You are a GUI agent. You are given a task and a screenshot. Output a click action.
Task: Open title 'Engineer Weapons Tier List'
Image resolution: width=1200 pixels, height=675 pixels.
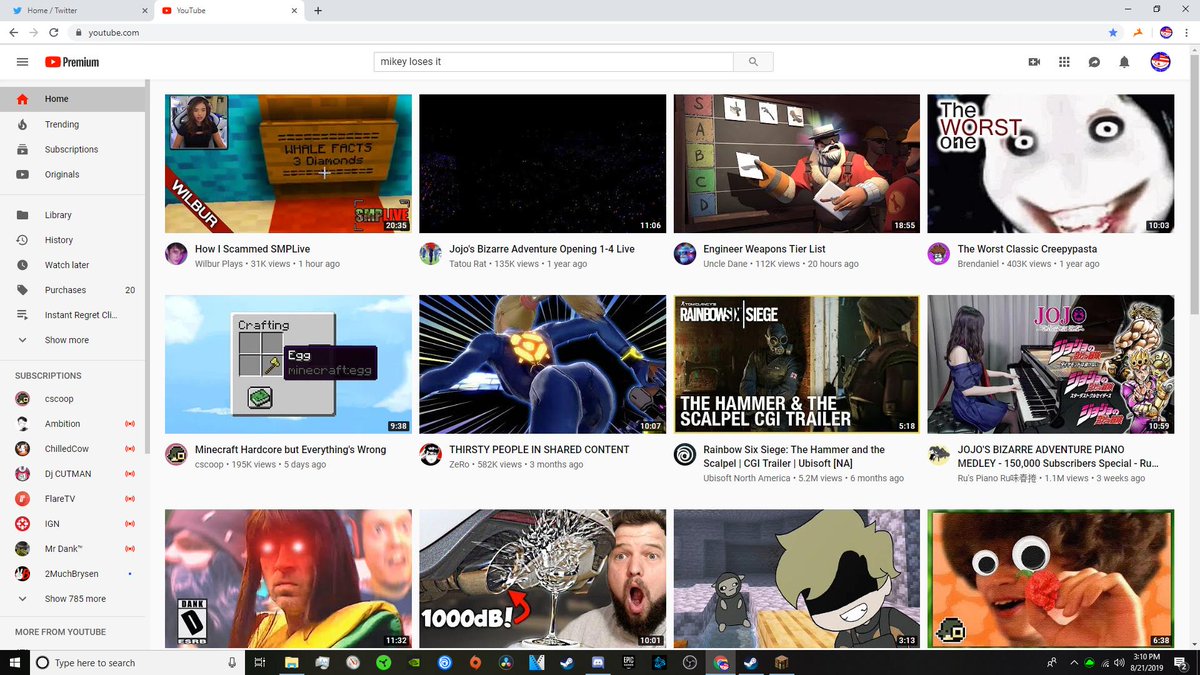pyautogui.click(x=764, y=249)
